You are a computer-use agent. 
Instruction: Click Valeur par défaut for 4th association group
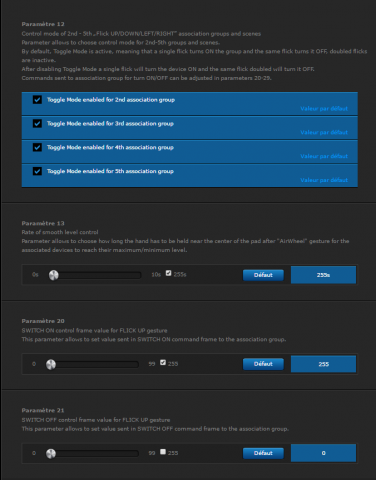pyautogui.click(x=324, y=156)
